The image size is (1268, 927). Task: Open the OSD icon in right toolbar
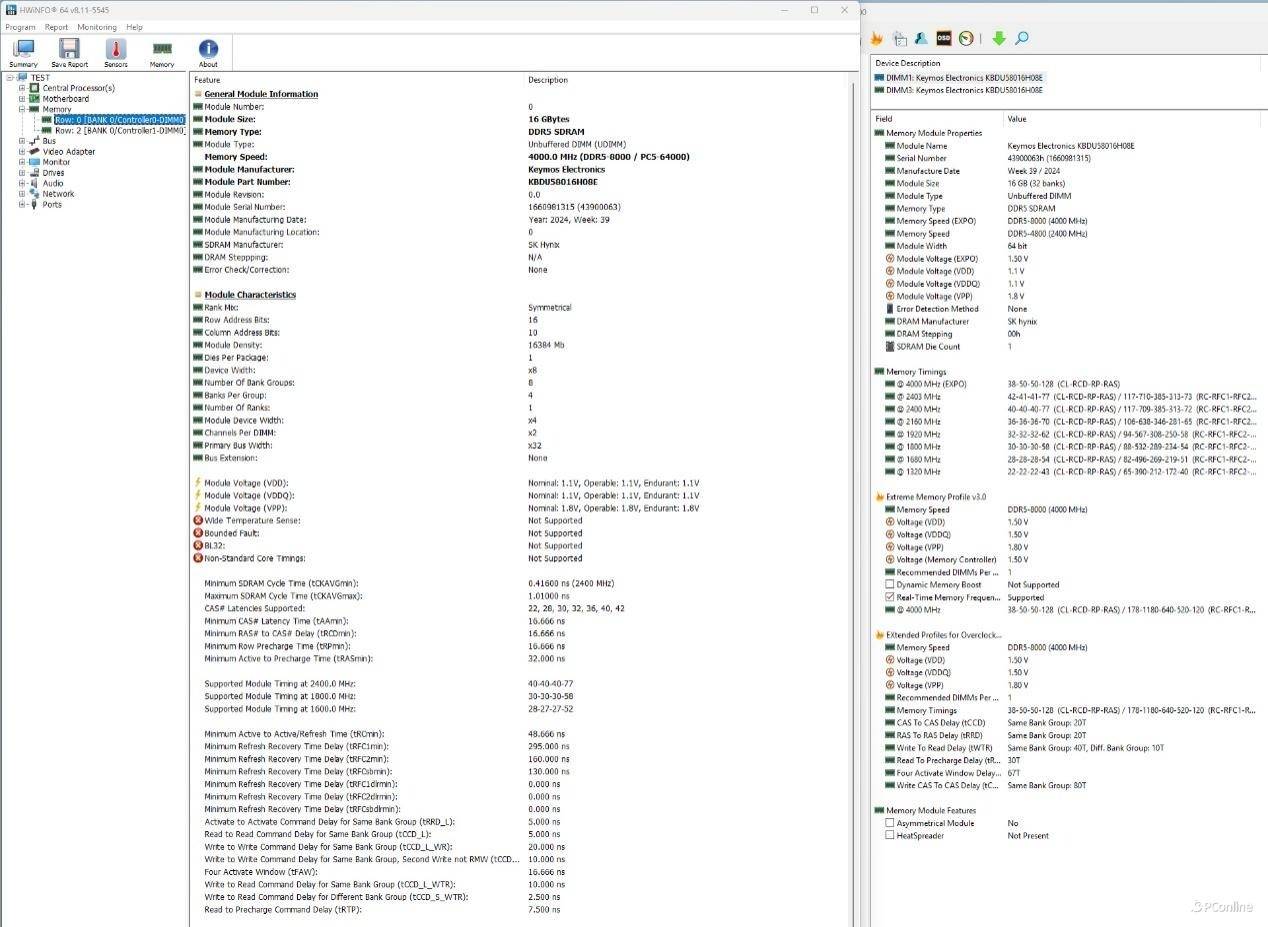click(x=944, y=38)
